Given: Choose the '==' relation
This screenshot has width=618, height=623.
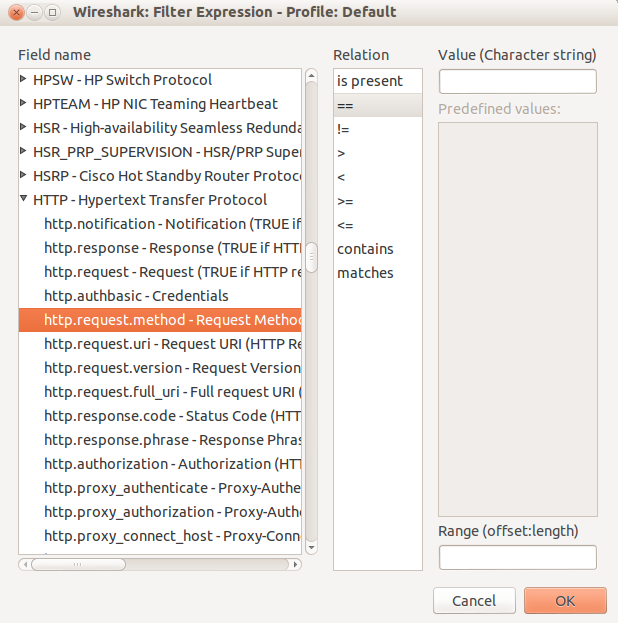Looking at the screenshot, I should point(378,105).
